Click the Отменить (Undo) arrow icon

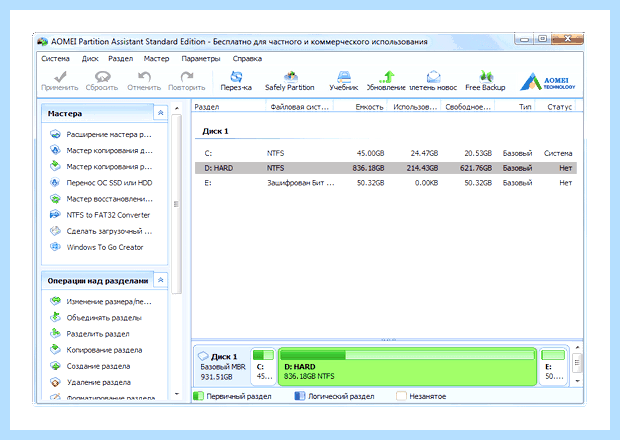(144, 76)
